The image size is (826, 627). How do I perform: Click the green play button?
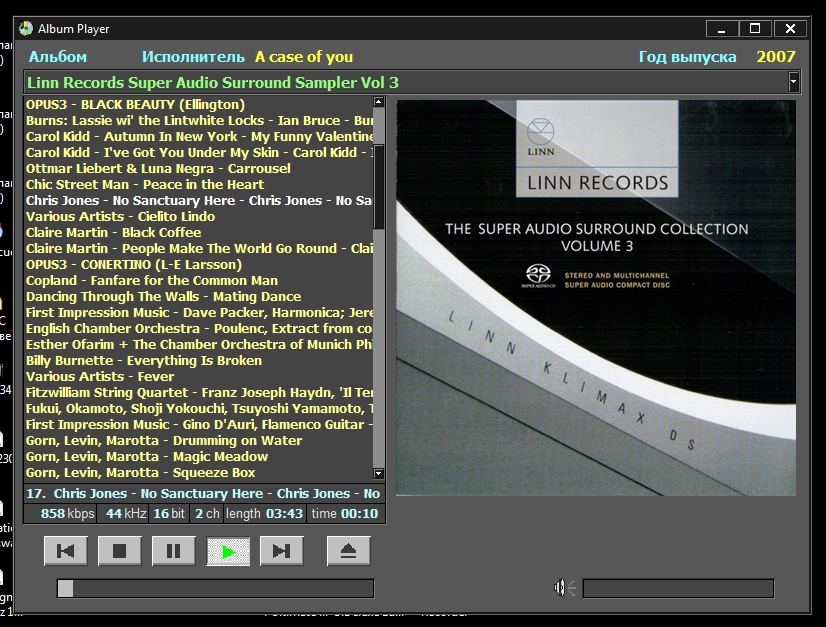coord(228,551)
